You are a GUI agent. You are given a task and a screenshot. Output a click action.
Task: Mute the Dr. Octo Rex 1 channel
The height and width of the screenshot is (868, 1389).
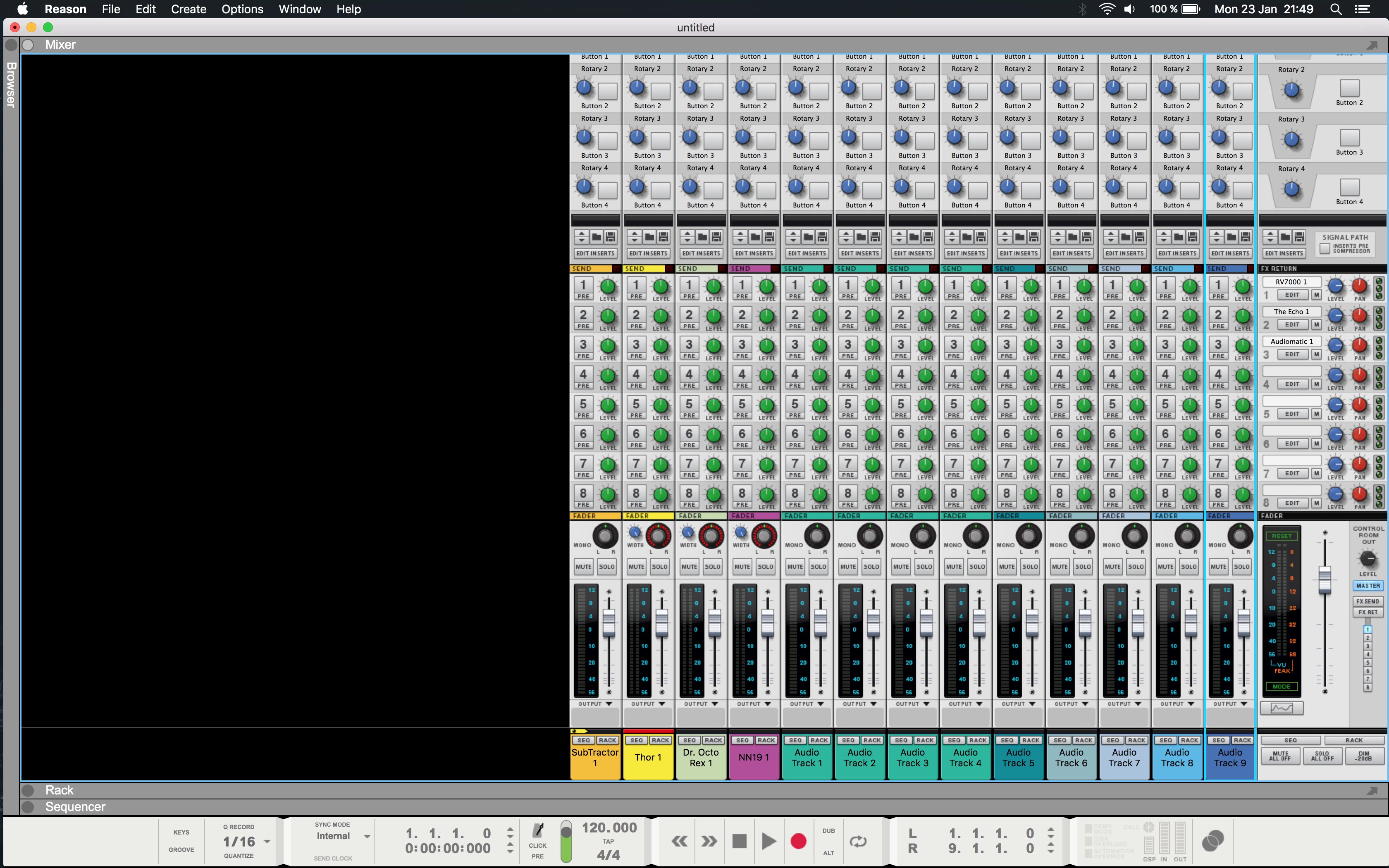[689, 567]
